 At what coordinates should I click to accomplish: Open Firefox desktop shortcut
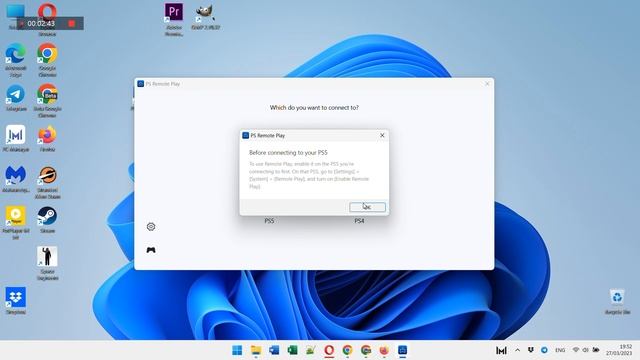pyautogui.click(x=47, y=139)
